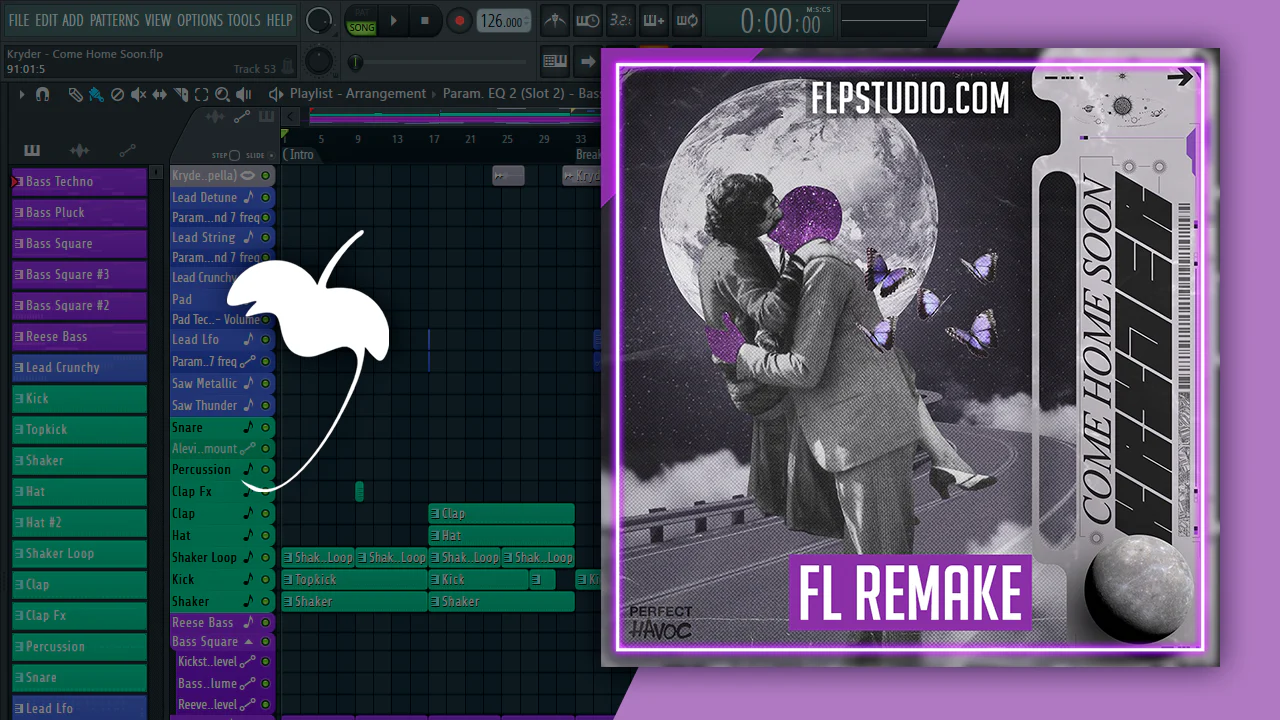
Task: Open the VIEW menu
Action: tap(158, 20)
